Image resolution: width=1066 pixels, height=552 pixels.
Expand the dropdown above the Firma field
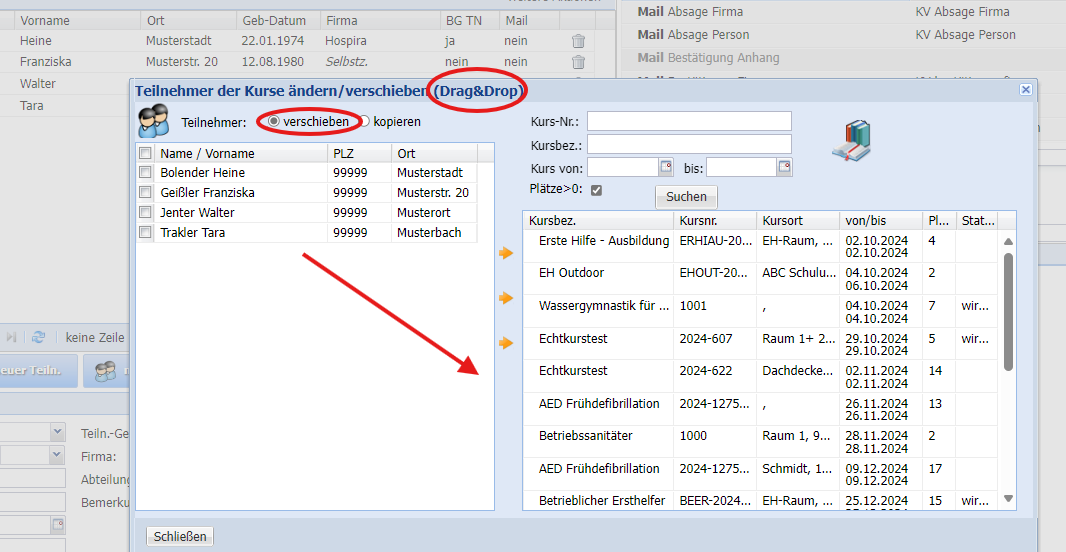(x=56, y=432)
